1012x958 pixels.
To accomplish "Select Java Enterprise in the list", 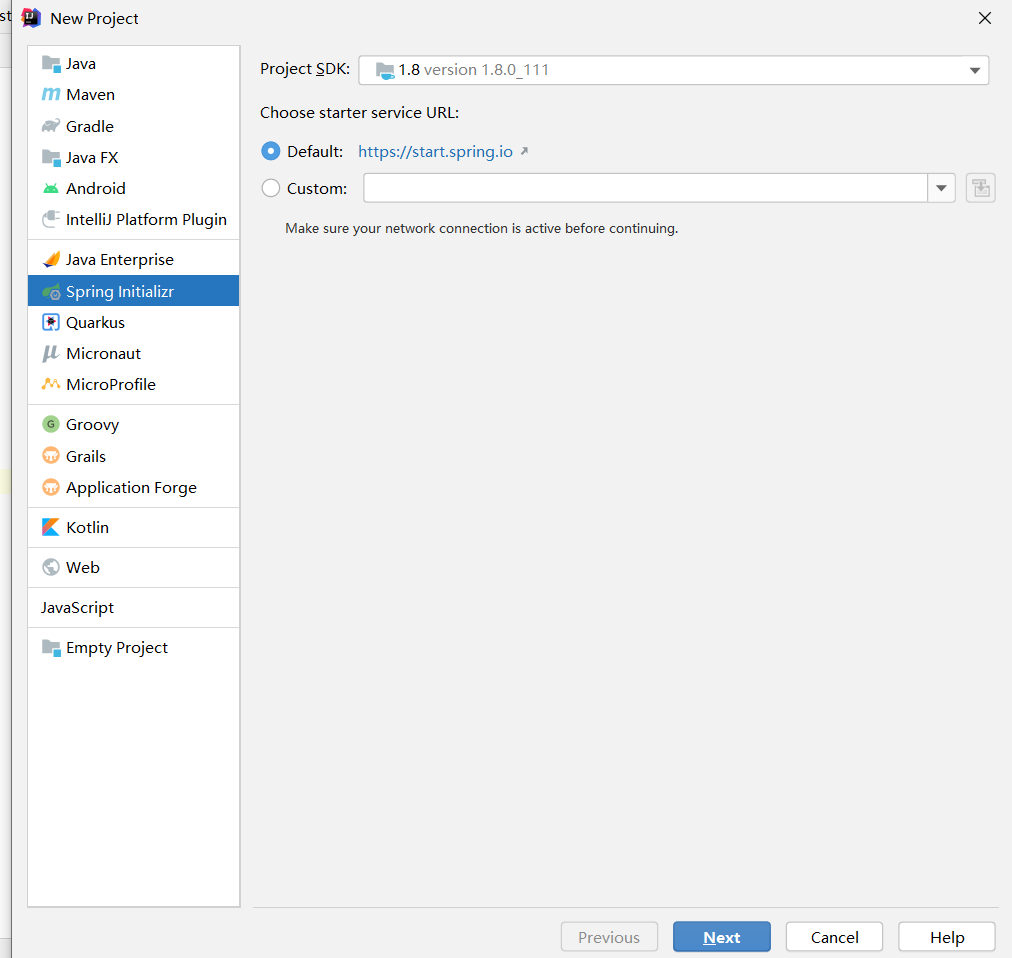I will click(134, 260).
